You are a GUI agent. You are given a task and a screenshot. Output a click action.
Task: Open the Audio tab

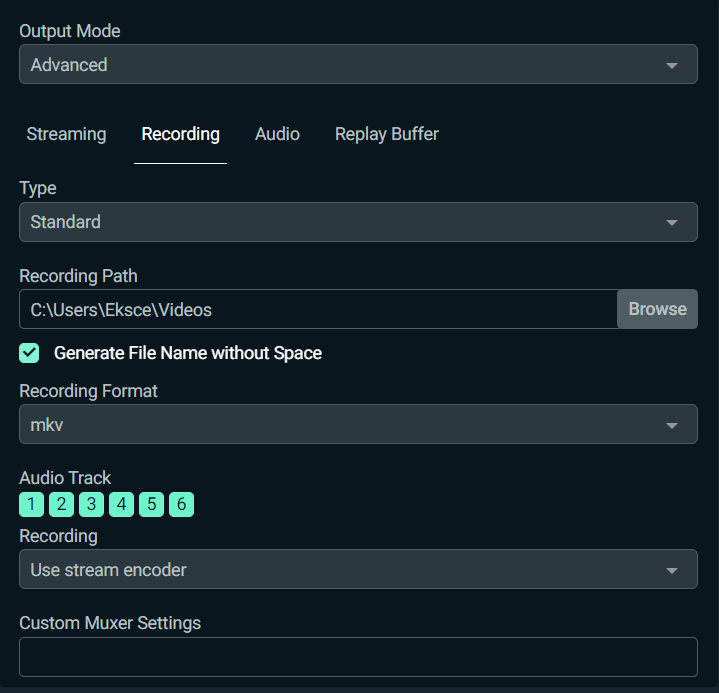(277, 134)
